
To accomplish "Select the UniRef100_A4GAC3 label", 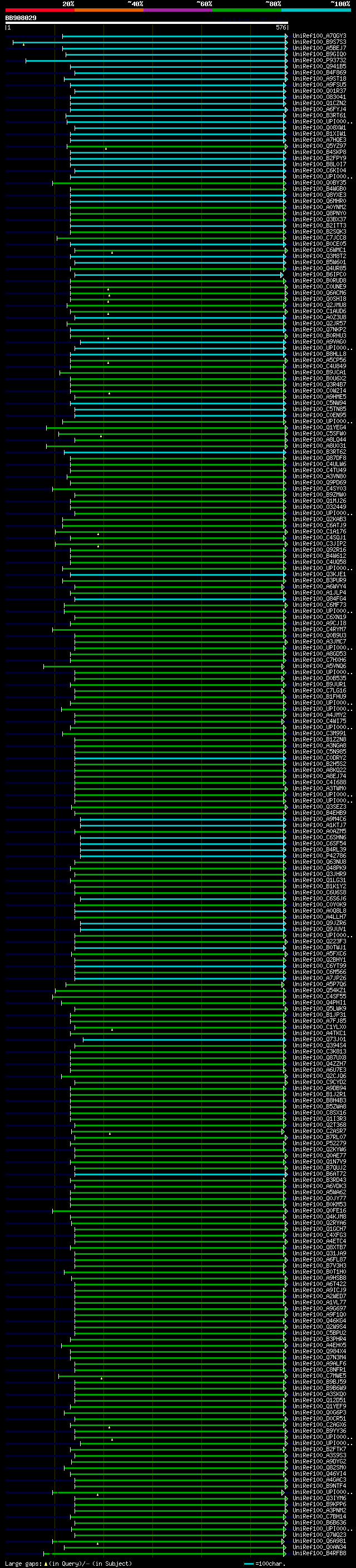I will 319,1480.
